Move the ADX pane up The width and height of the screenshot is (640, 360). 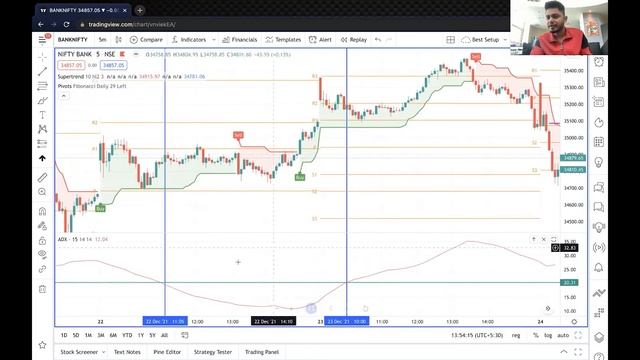[533, 239]
